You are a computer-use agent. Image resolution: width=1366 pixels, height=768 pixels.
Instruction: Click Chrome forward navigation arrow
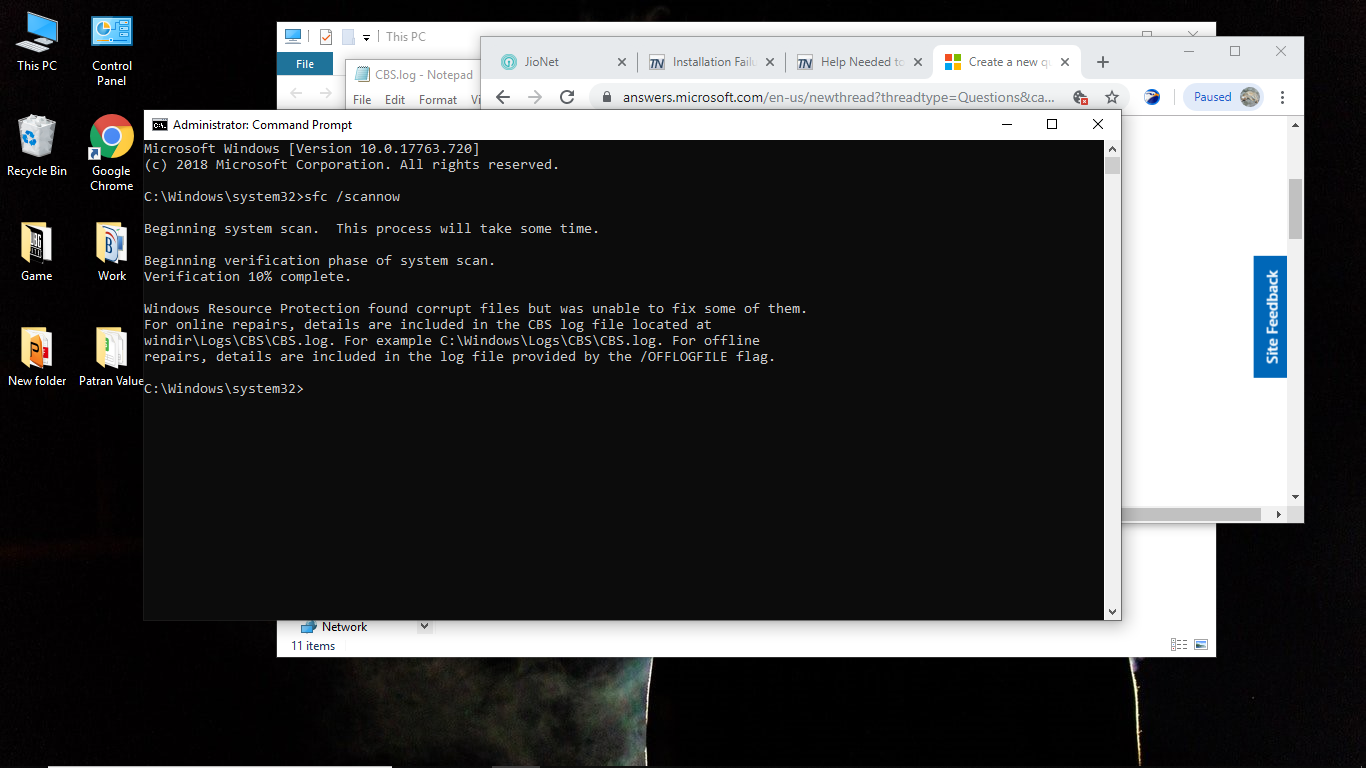(x=535, y=97)
